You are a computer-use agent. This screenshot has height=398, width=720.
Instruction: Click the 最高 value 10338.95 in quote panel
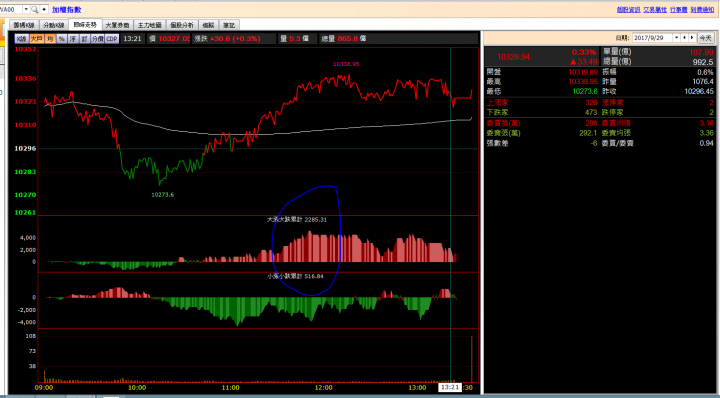(x=583, y=82)
